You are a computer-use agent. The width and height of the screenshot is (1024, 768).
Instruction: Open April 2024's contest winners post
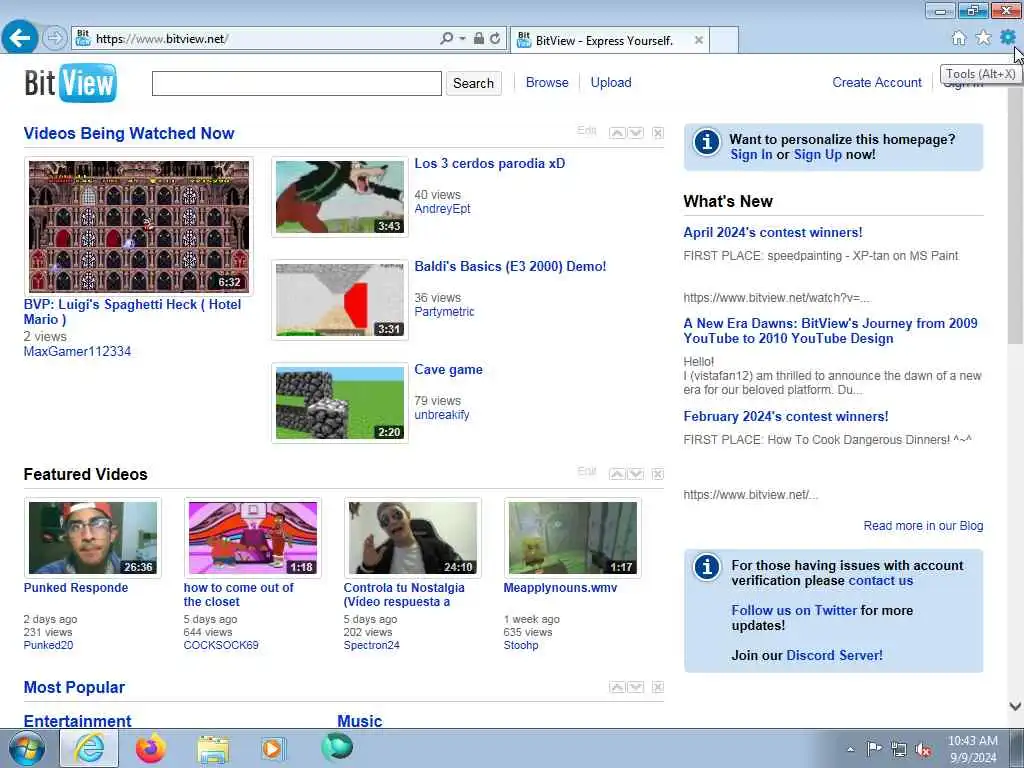pos(773,232)
